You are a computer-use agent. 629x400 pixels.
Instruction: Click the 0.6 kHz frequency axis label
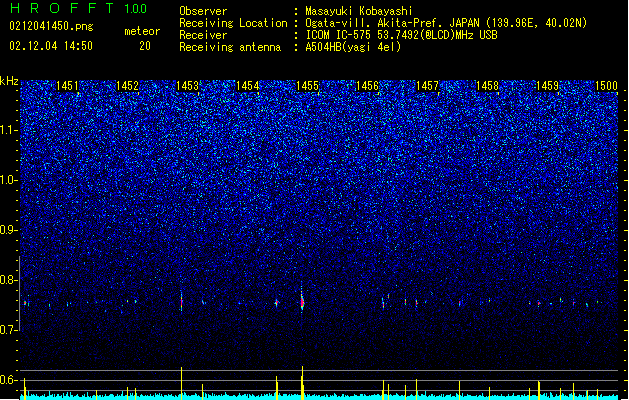tap(9, 380)
